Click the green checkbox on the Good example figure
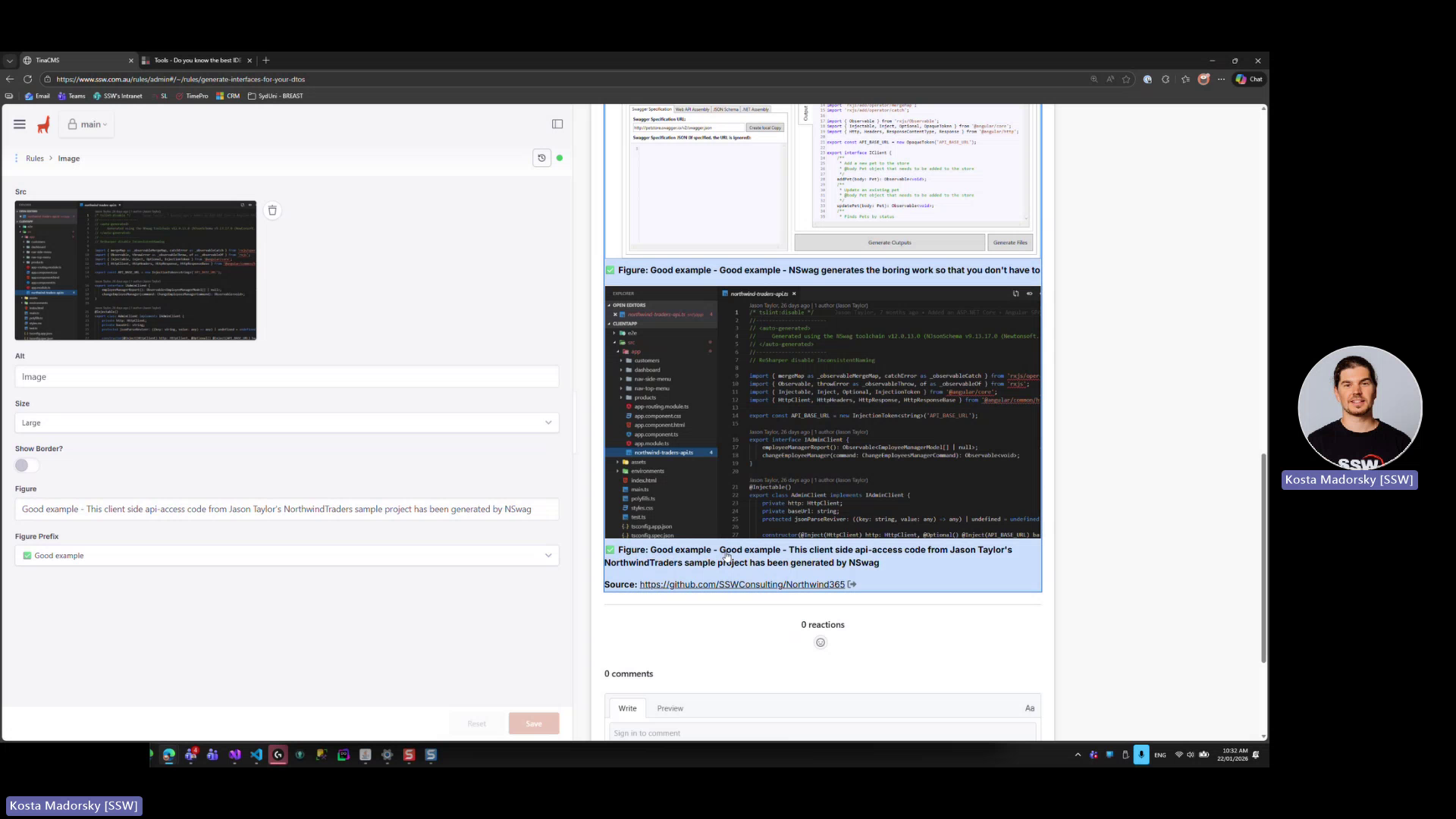Image resolution: width=1456 pixels, height=819 pixels. click(610, 550)
